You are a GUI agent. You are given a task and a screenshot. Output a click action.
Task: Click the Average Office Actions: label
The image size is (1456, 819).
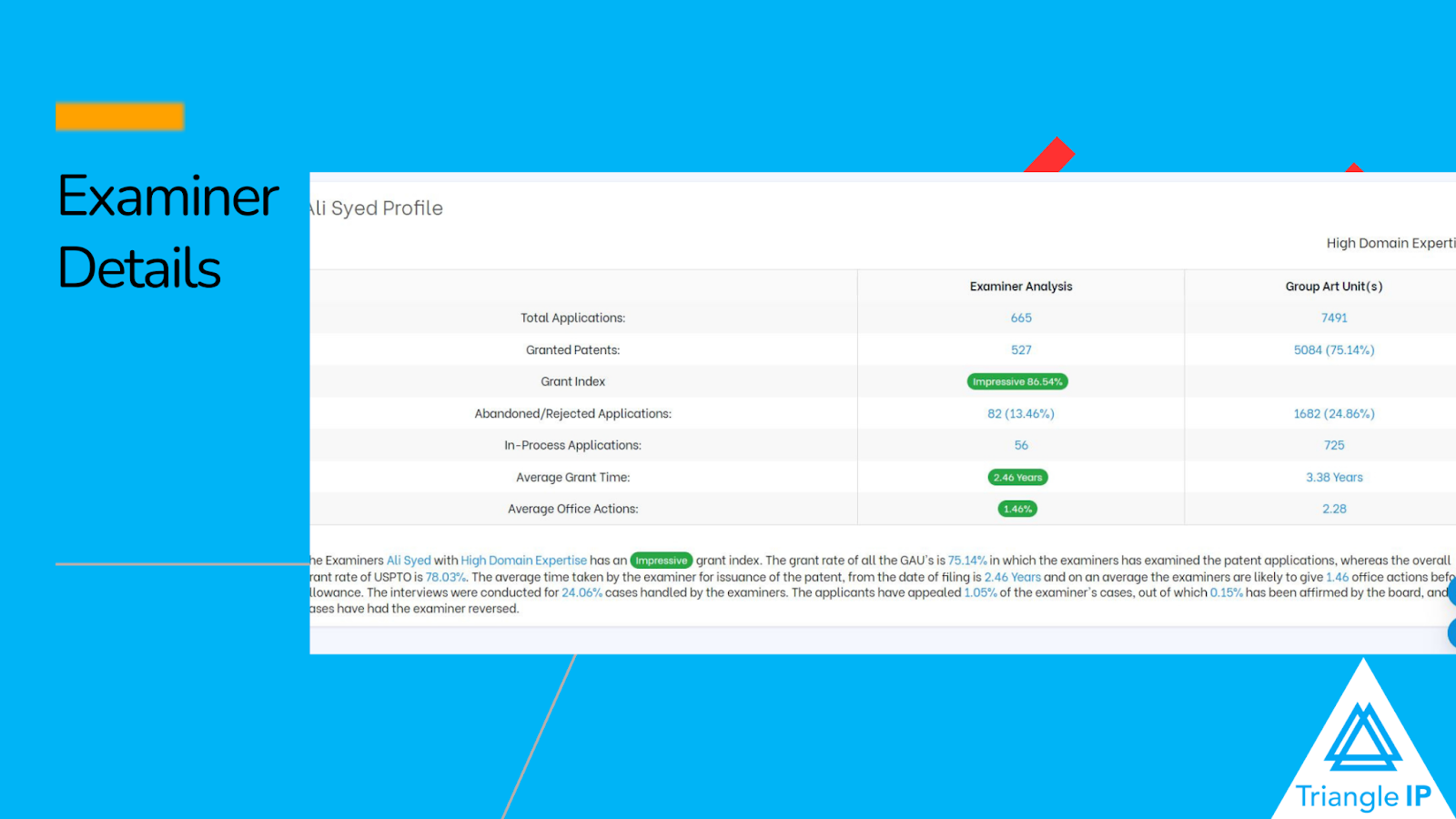[572, 509]
